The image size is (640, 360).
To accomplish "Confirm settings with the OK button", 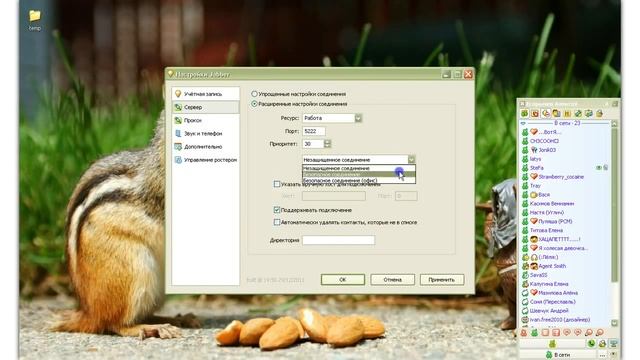I will (x=342, y=280).
